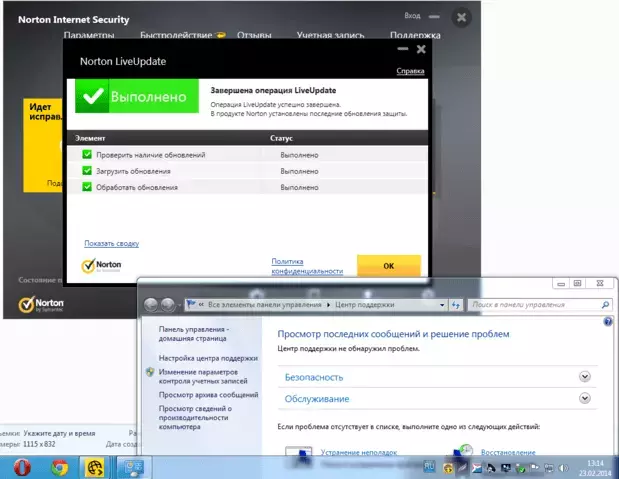Open the Отзывы menu in Norton
This screenshot has height=479, width=619.
pos(254,35)
